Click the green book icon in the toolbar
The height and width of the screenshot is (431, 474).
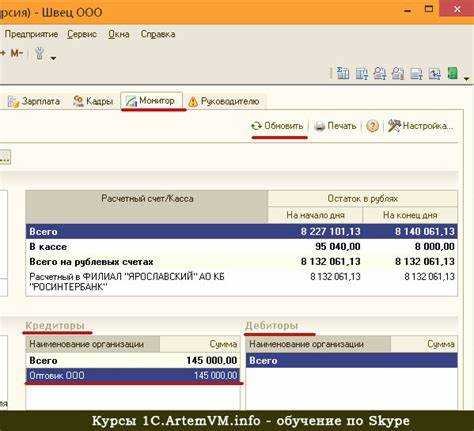(453, 73)
